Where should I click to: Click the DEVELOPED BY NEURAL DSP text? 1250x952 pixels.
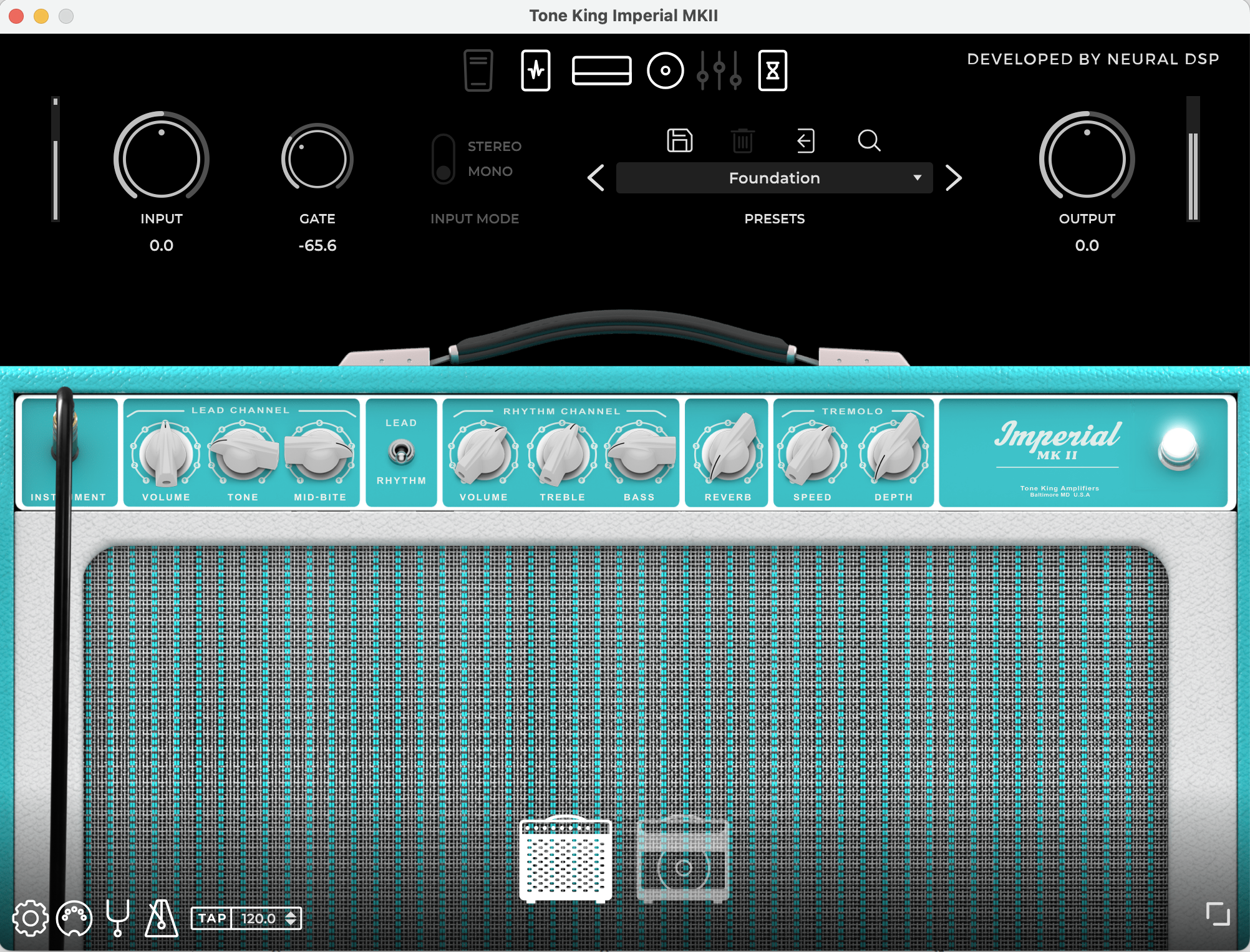[1093, 59]
